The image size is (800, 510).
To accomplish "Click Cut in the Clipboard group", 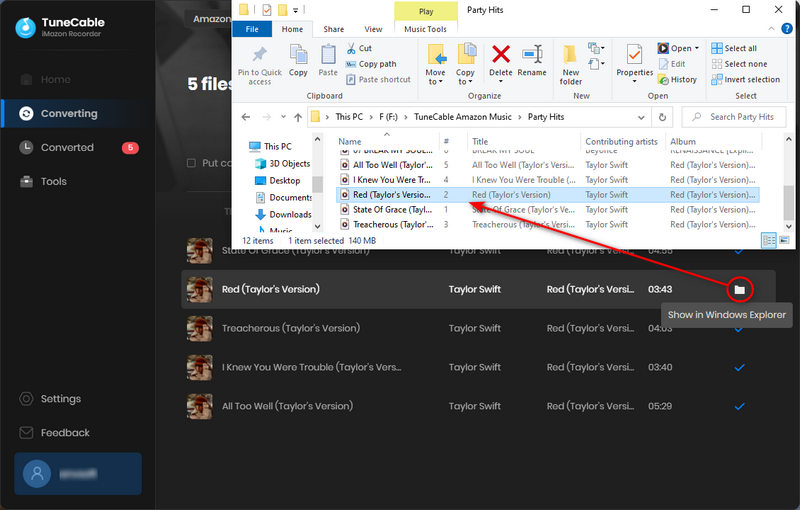I will click(x=359, y=48).
